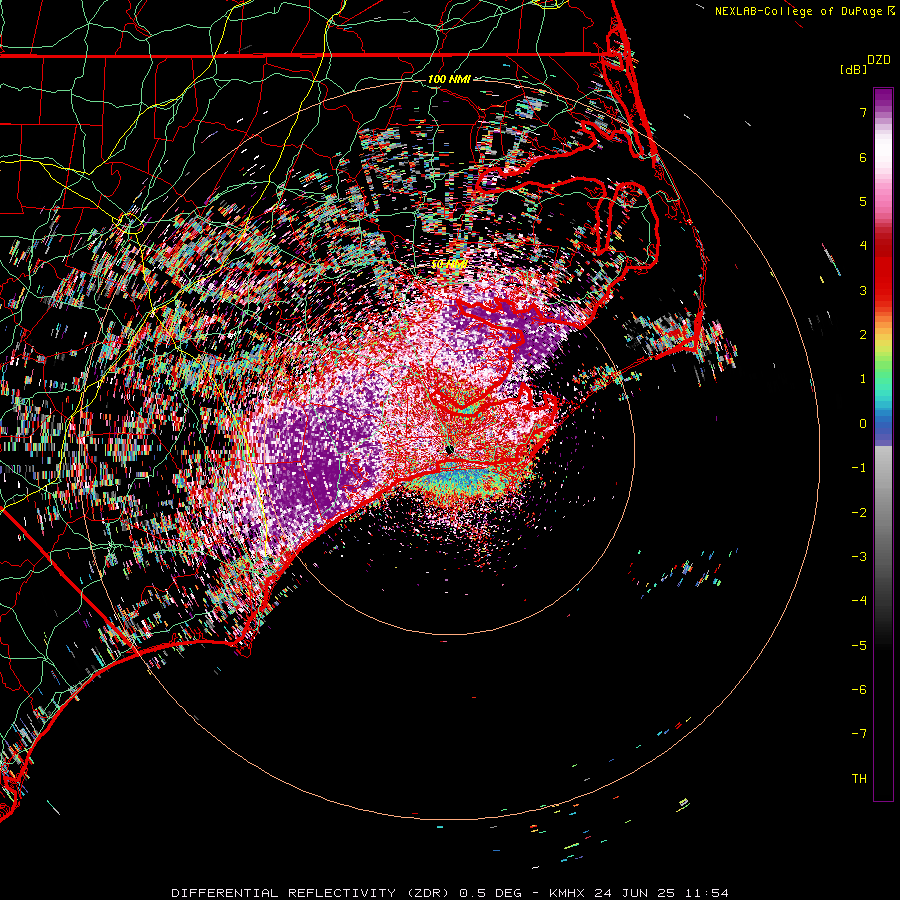Click the DIFFERENTIAL REFLECTIVITY (ZDR) caption text
Screen dimensions: 900x900
pos(312,893)
